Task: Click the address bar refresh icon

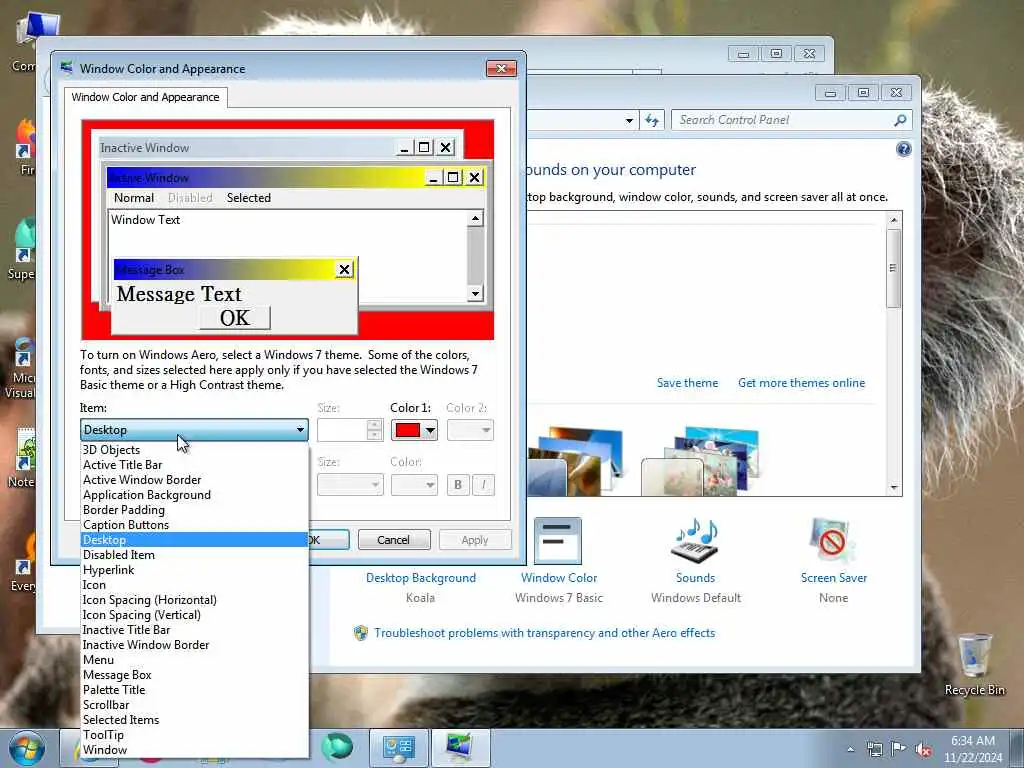Action: point(652,120)
